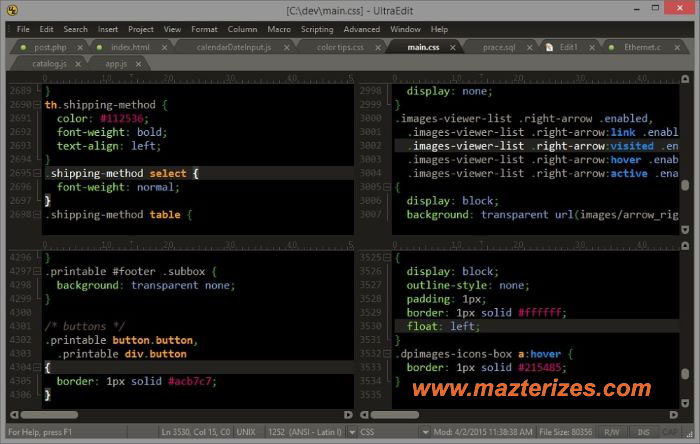Image resolution: width=700 pixels, height=444 pixels.
Task: Close the prace.sql tab
Action: (x=529, y=47)
